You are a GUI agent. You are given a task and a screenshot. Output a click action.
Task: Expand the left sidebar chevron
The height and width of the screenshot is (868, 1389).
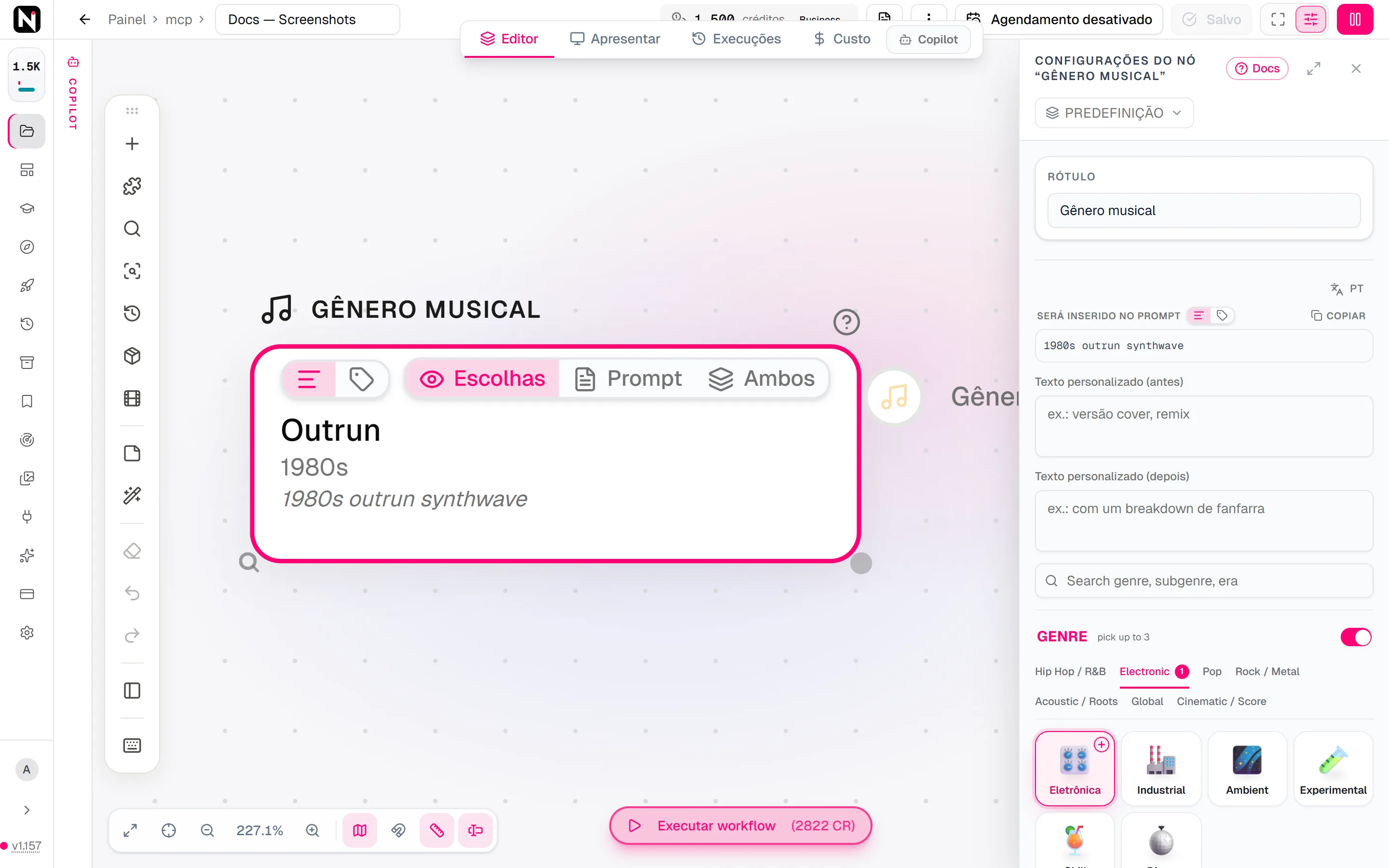tap(27, 810)
